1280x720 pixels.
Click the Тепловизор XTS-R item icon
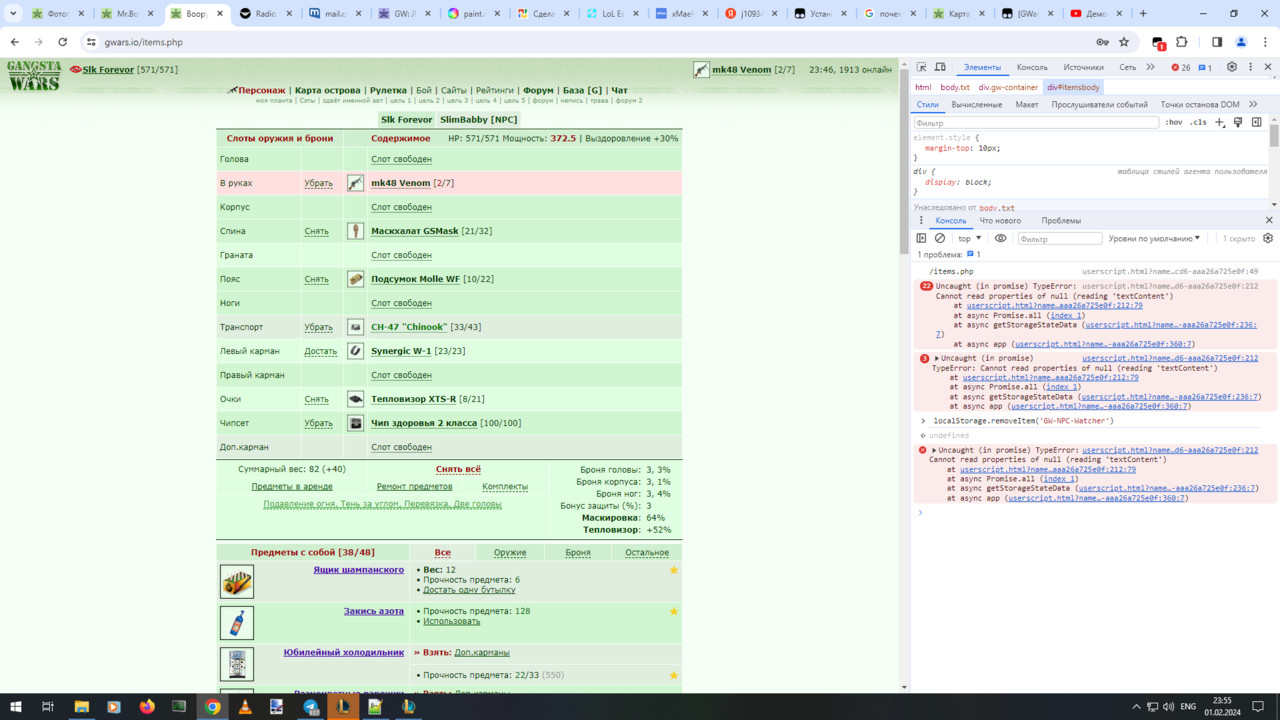click(355, 399)
